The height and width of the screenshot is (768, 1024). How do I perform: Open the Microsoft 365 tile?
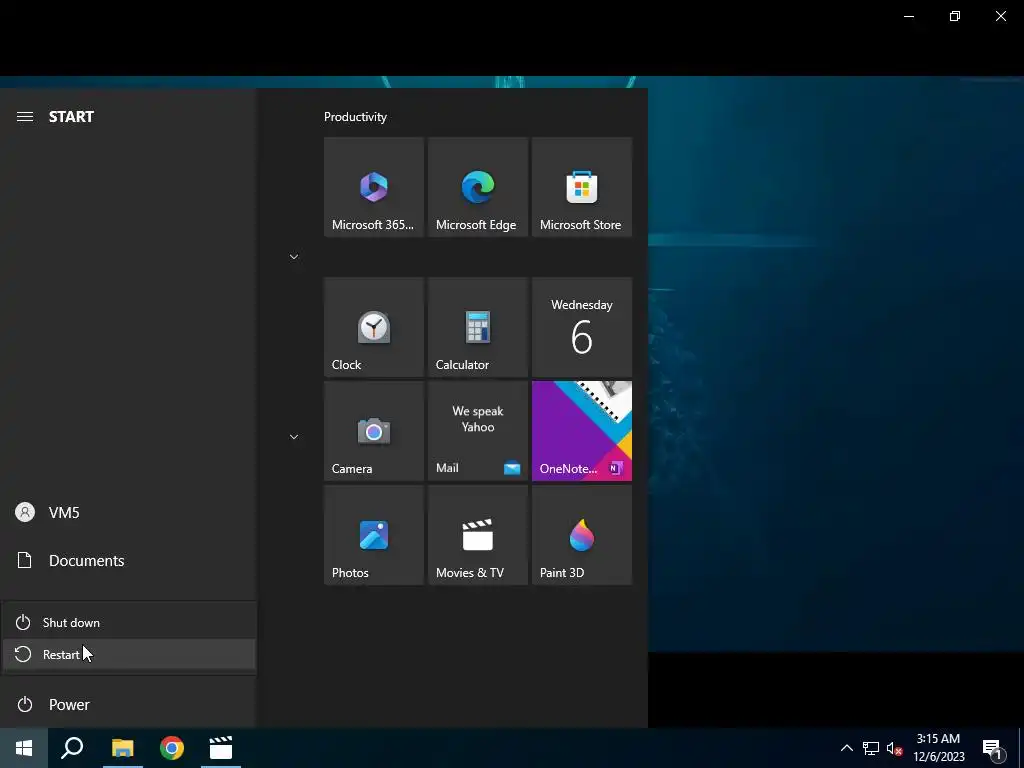(374, 187)
